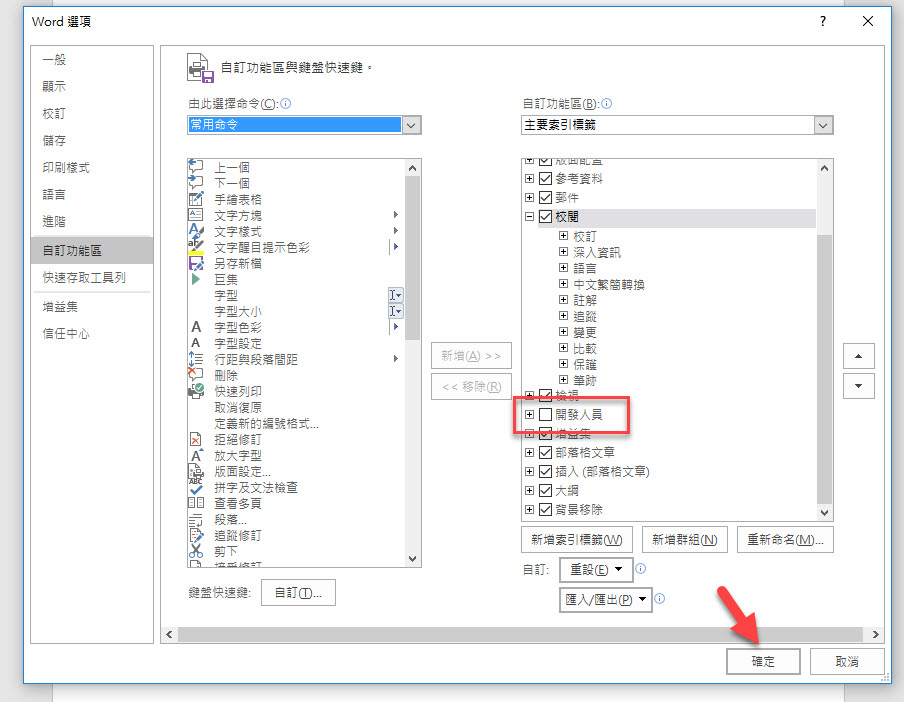The height and width of the screenshot is (702, 904).
Task: Click the 拒絕修訂 icon
Action: pyautogui.click(x=195, y=440)
